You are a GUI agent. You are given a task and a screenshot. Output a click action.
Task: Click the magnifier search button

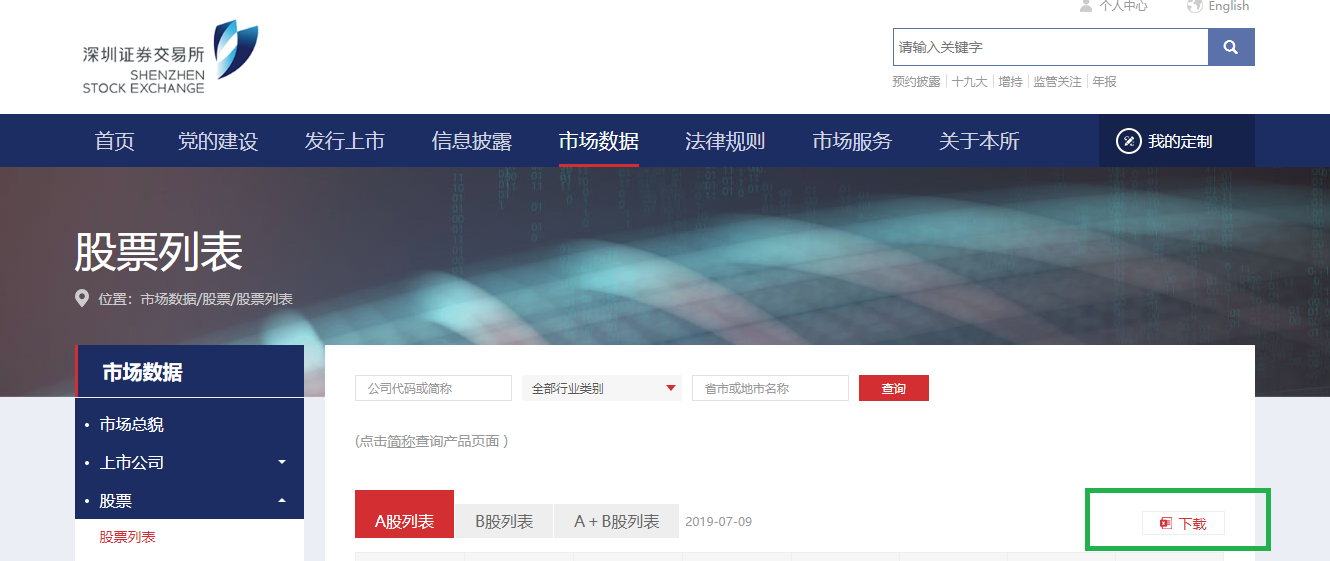coord(1231,47)
